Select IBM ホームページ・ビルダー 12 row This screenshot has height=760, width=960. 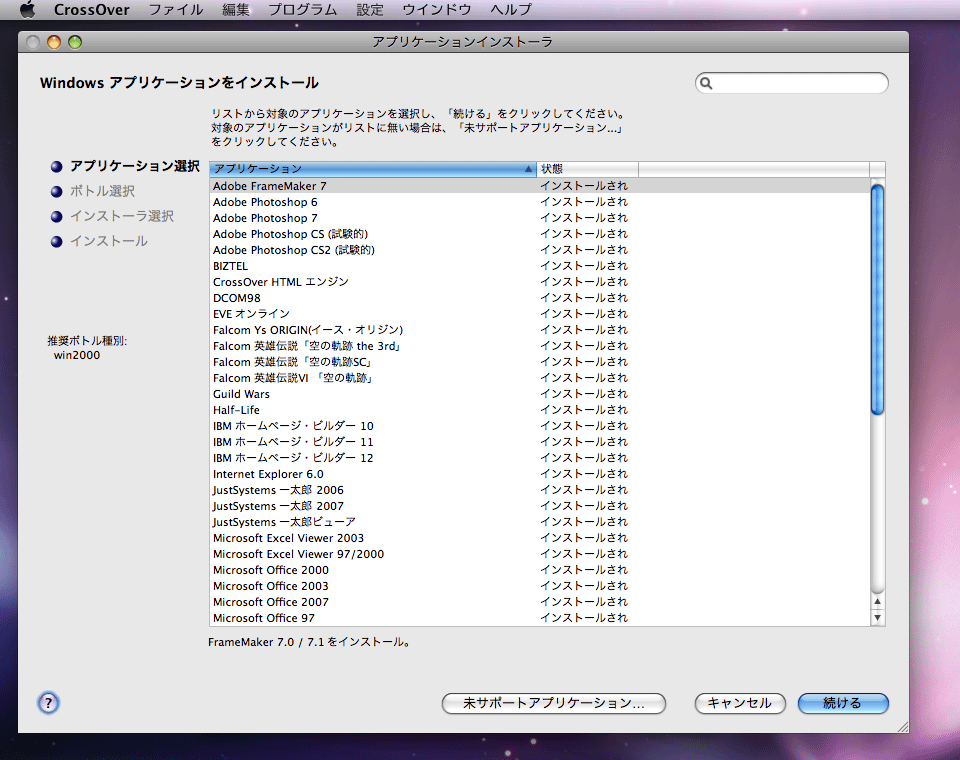click(x=539, y=457)
